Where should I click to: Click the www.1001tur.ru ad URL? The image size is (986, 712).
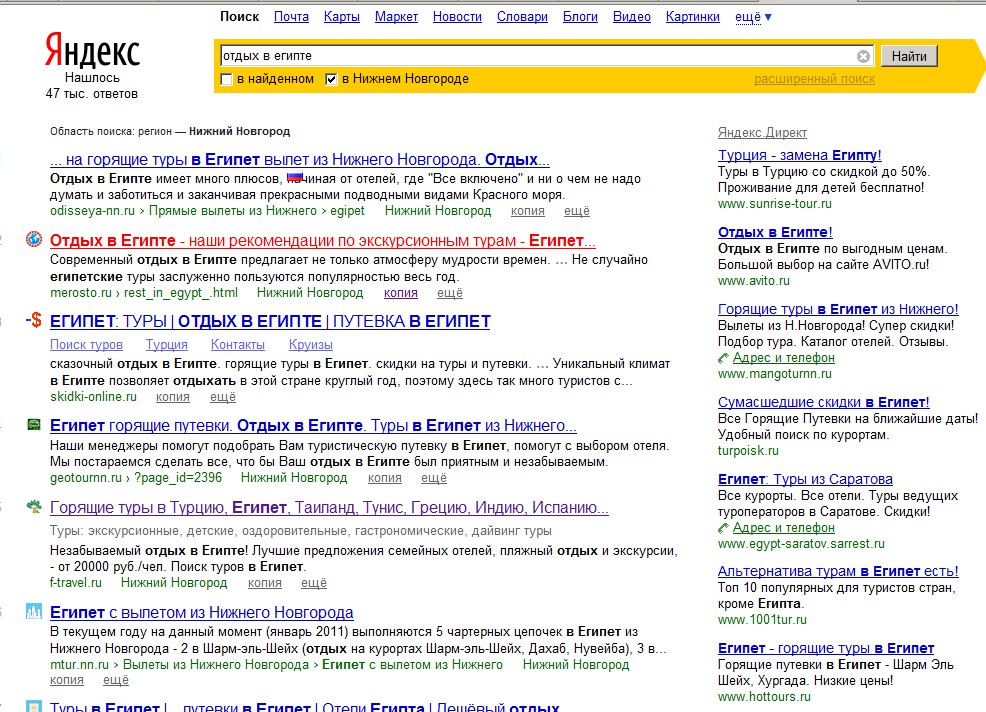762,620
